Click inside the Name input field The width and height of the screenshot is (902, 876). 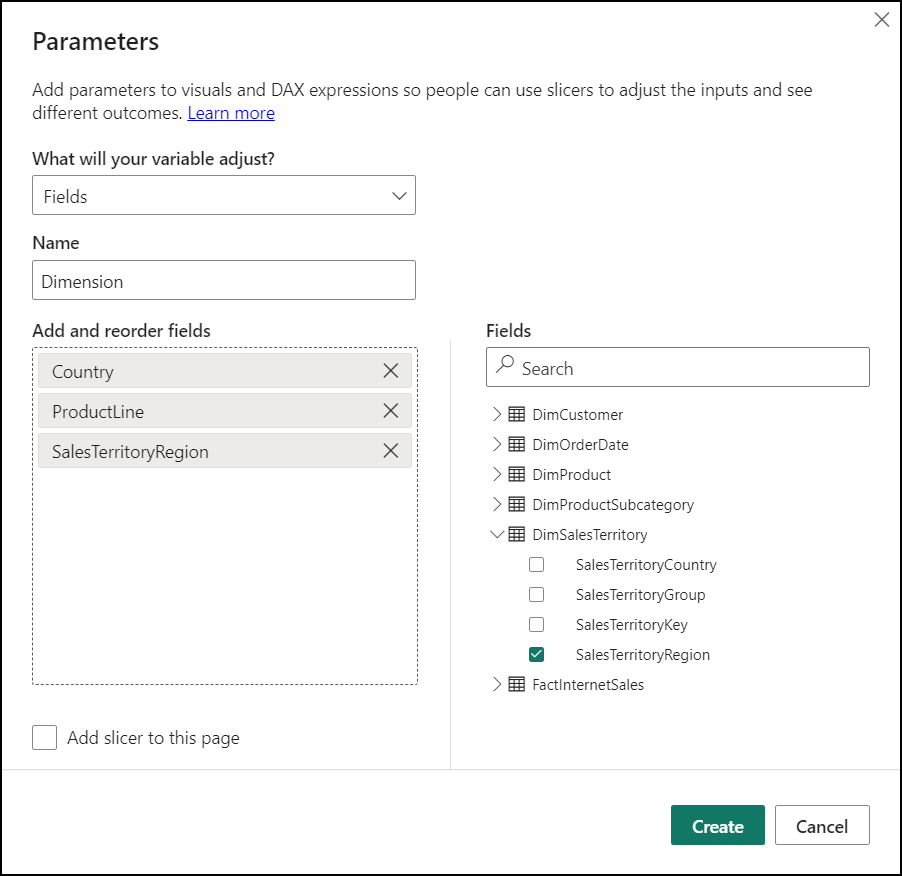[224, 280]
